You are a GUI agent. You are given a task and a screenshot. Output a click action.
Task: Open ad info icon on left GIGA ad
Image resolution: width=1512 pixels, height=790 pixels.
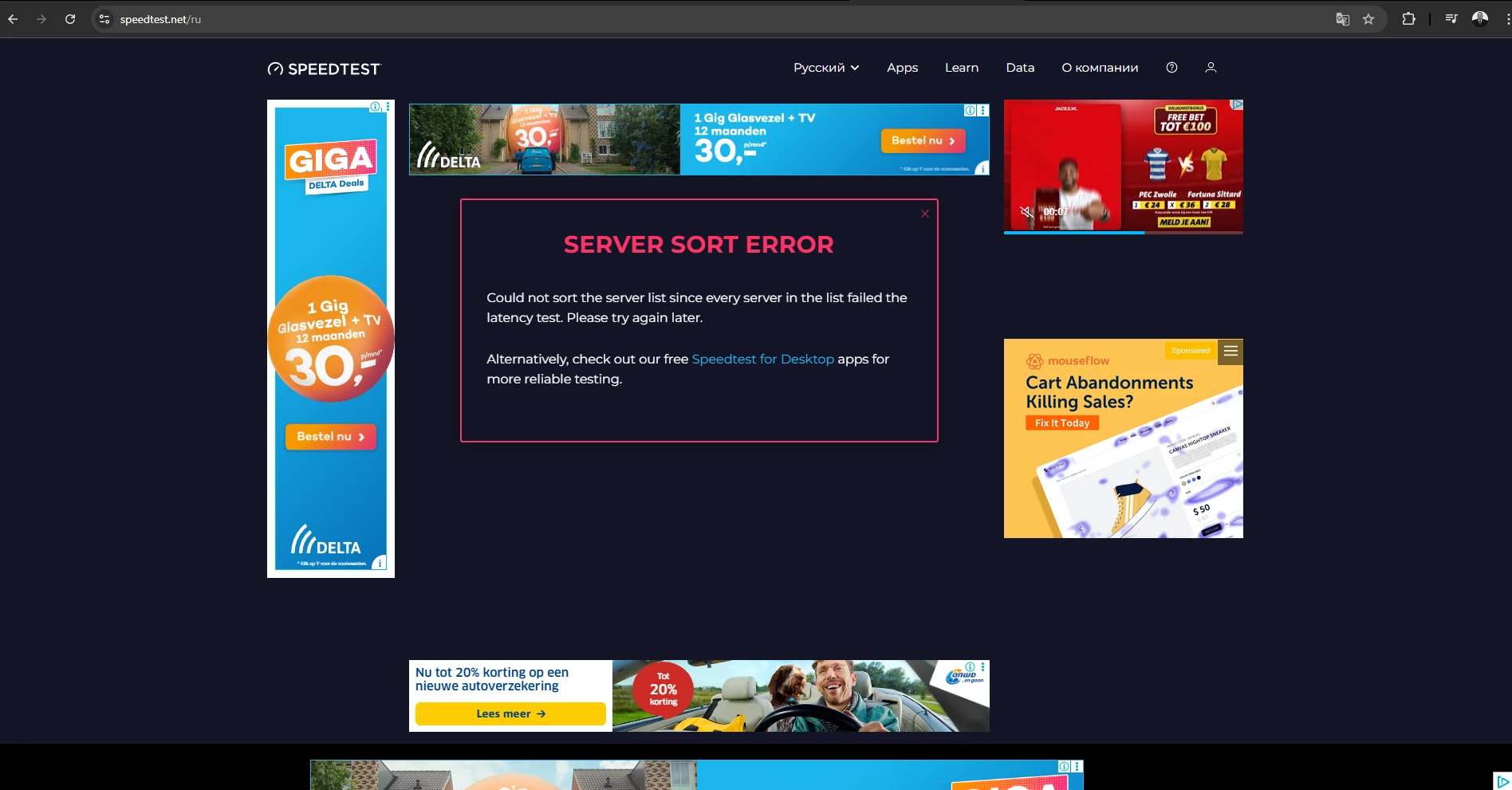(375, 106)
